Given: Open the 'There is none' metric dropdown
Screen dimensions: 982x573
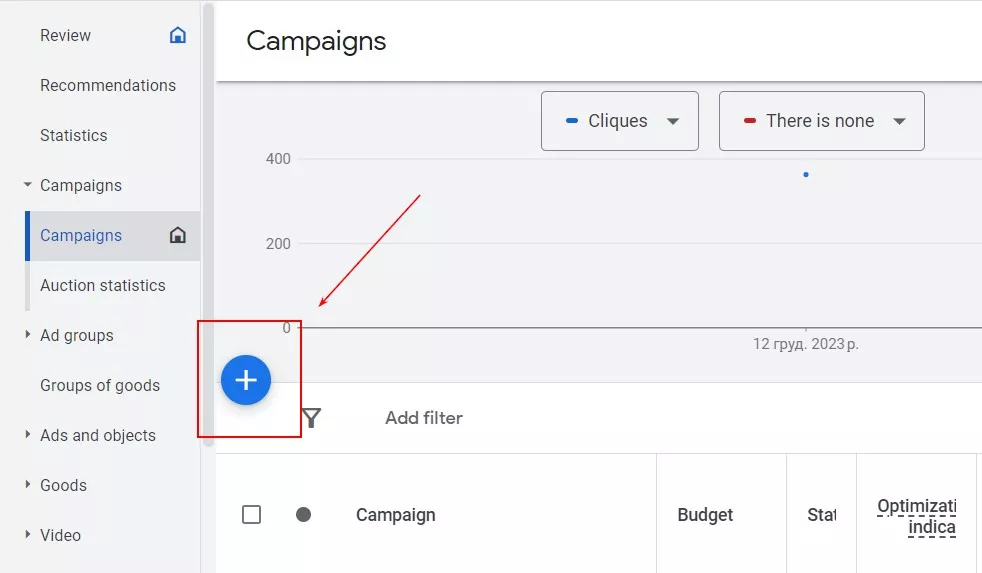Looking at the screenshot, I should [x=821, y=121].
